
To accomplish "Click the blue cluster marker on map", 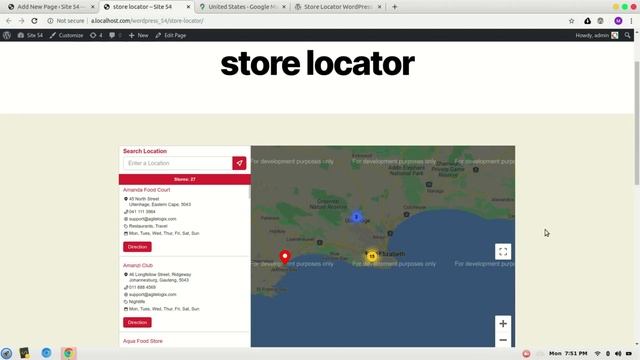I will click(356, 217).
